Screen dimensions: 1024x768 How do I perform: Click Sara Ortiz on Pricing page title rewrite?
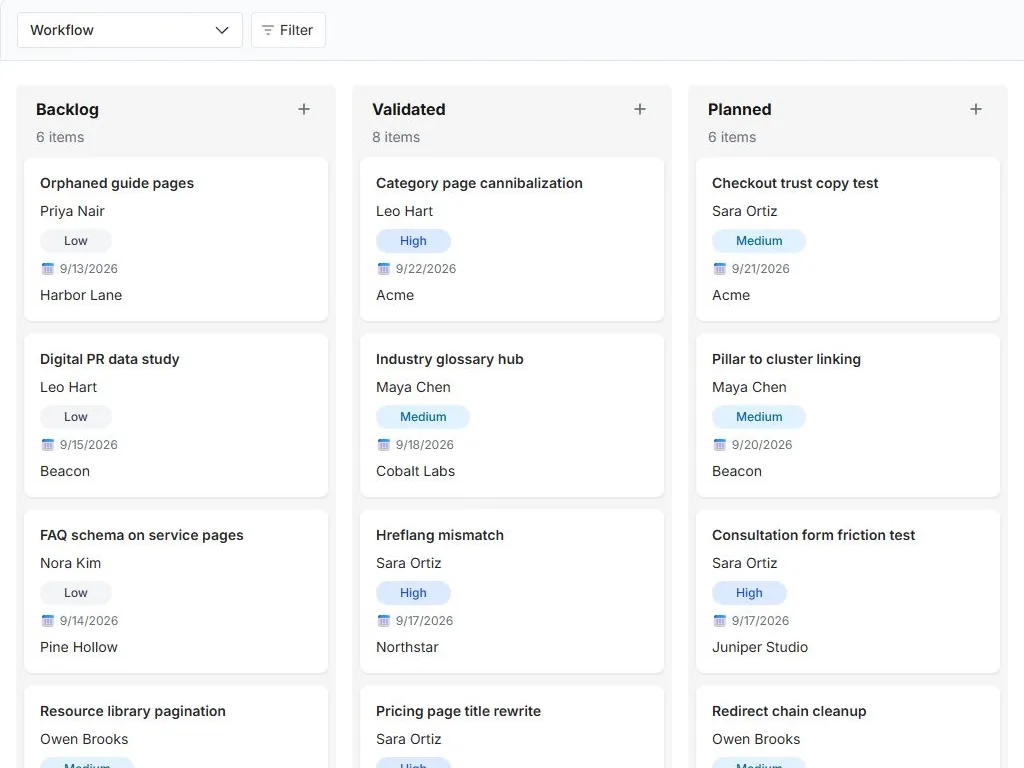click(x=409, y=739)
